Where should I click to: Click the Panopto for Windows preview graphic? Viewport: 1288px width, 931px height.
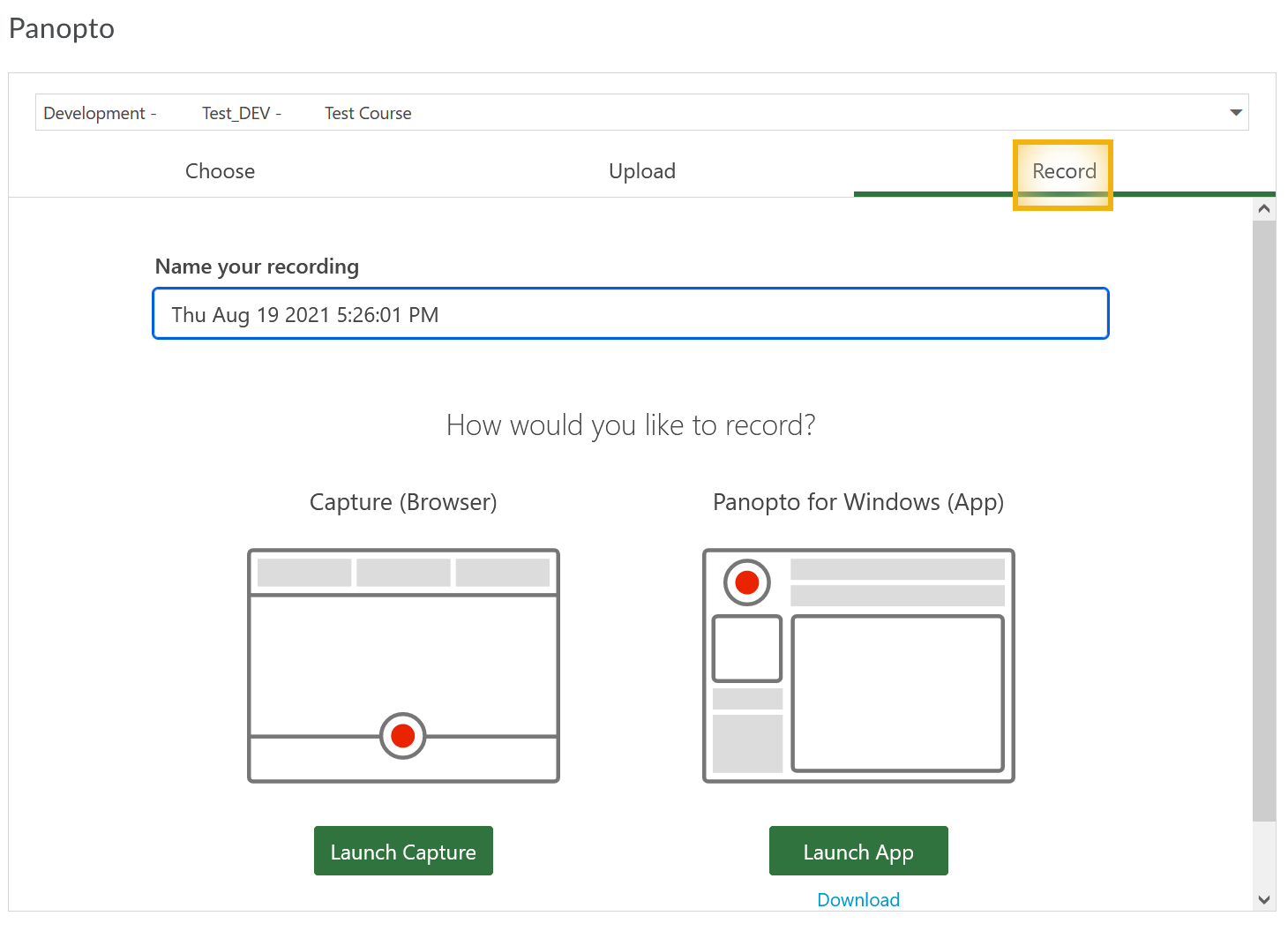(857, 664)
